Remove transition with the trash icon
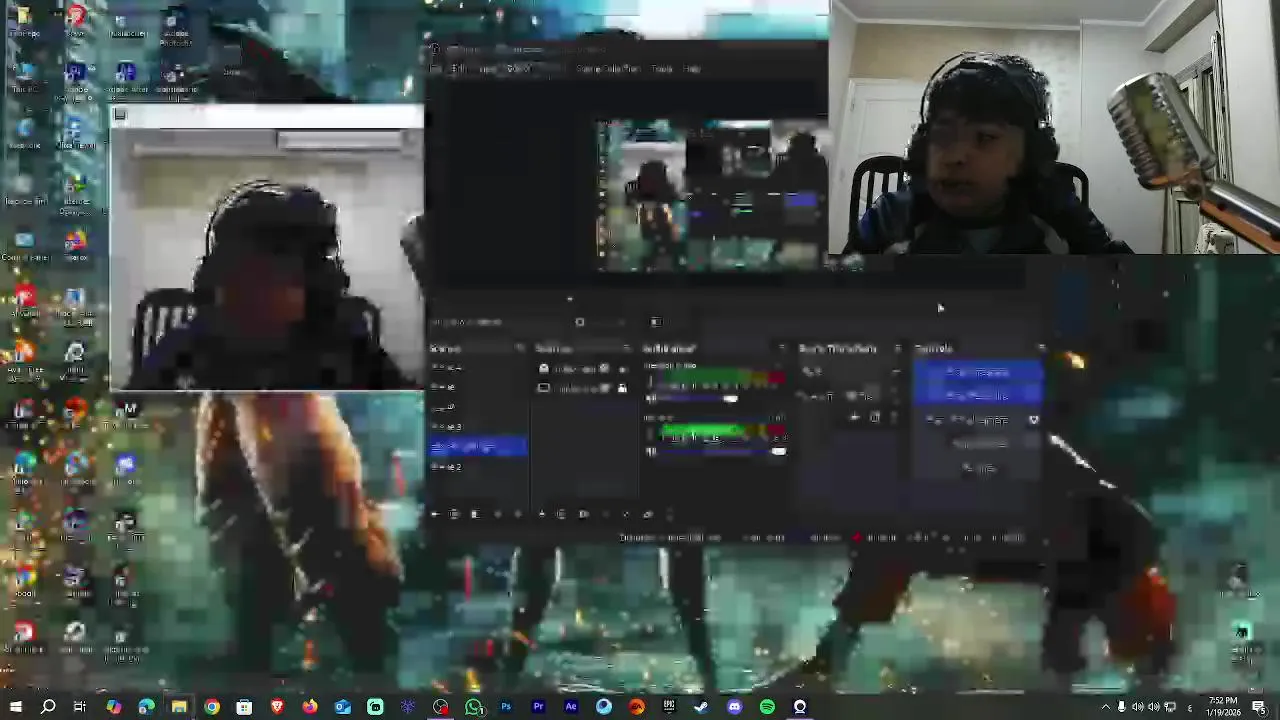The height and width of the screenshot is (720, 1280). [x=875, y=418]
